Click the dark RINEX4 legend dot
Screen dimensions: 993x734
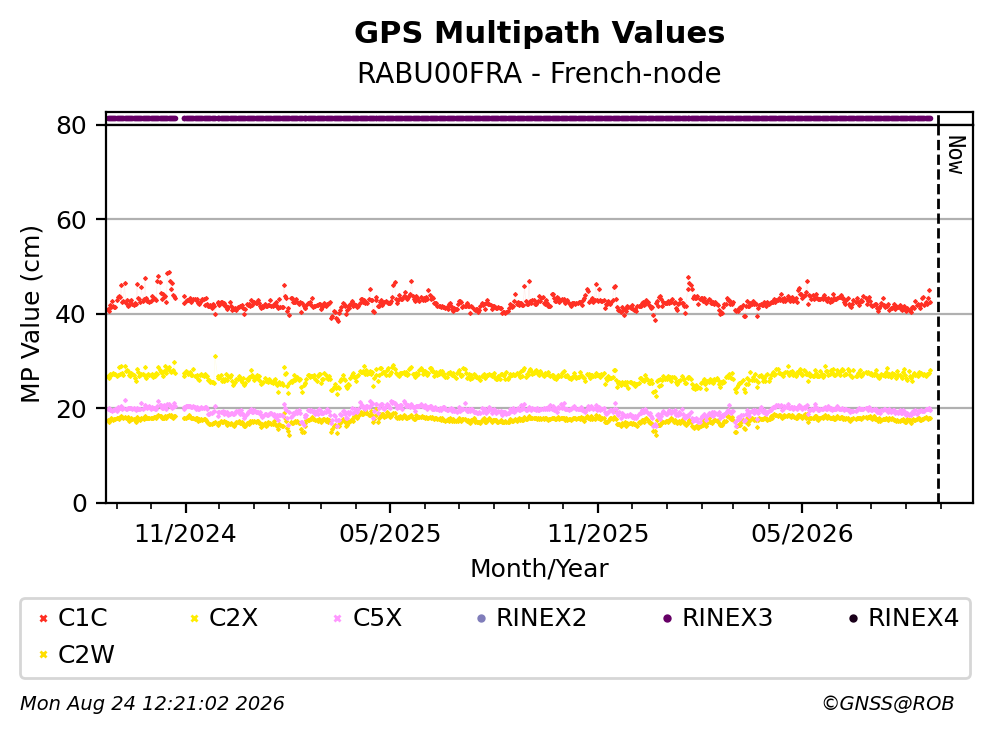tap(853, 619)
